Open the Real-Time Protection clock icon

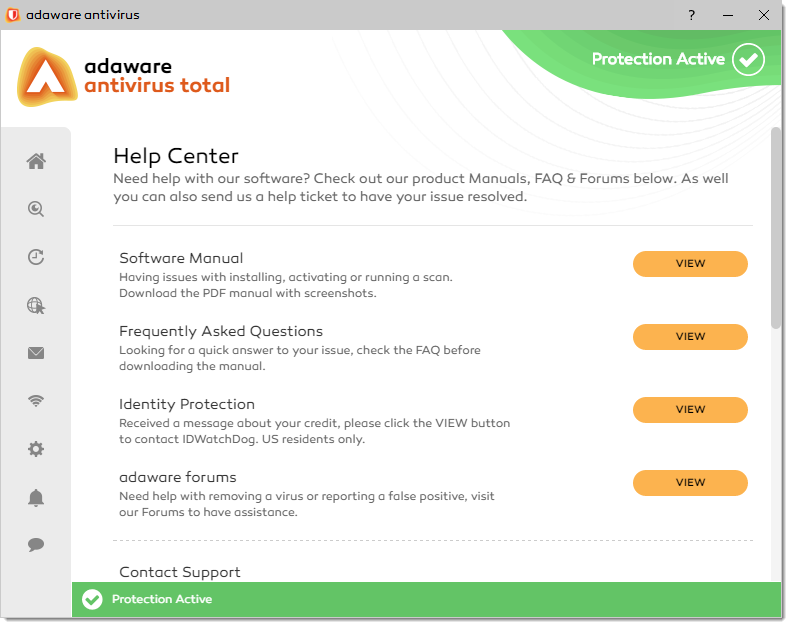pos(36,257)
